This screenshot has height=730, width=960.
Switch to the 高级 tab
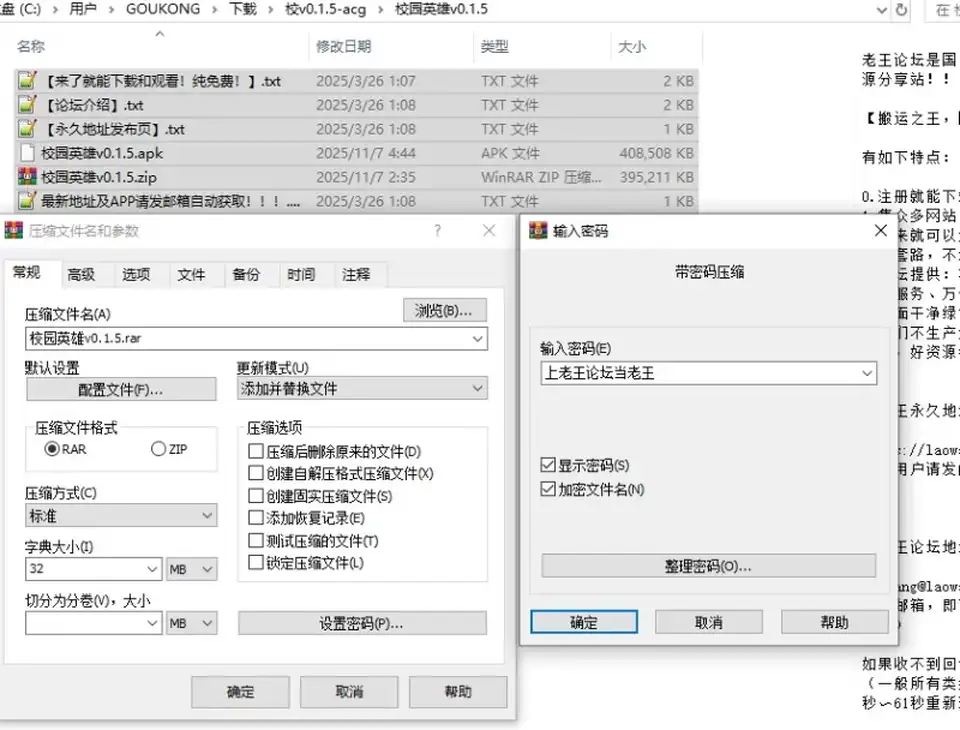tap(81, 274)
